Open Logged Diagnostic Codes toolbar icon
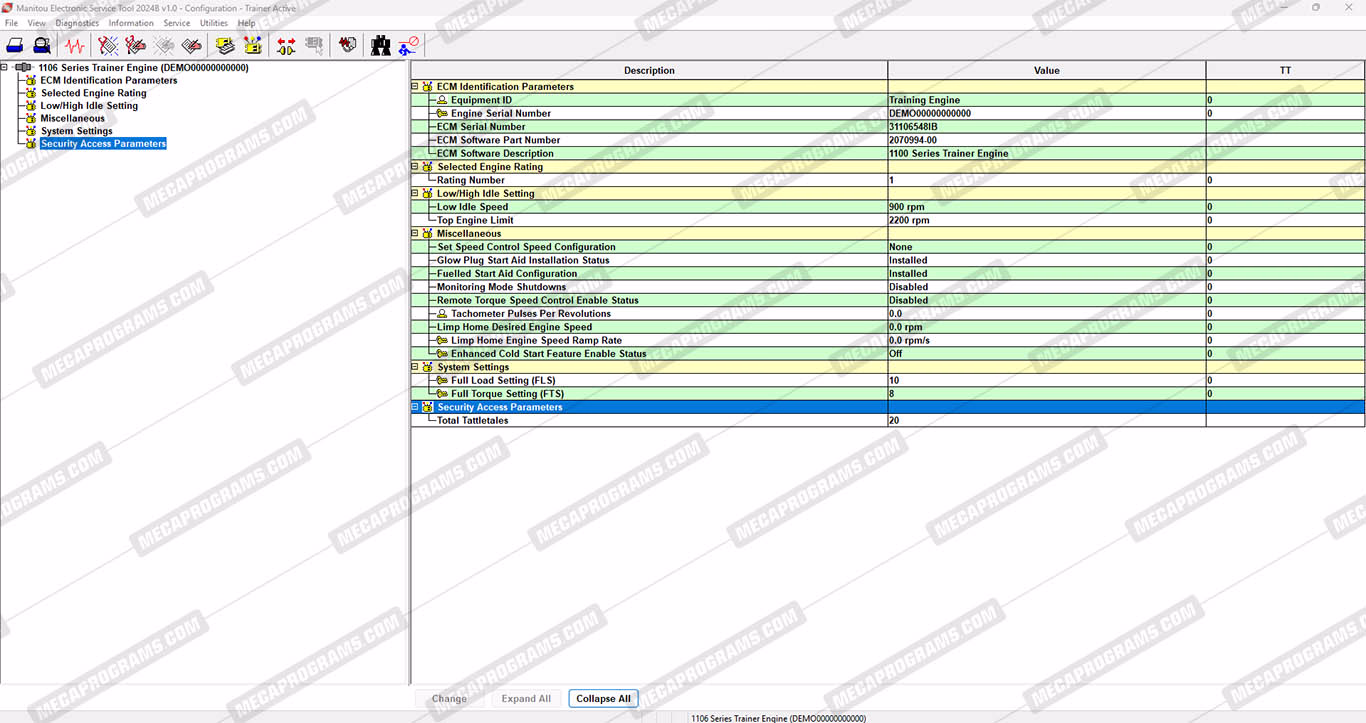This screenshot has height=723, width=1366. pos(136,45)
